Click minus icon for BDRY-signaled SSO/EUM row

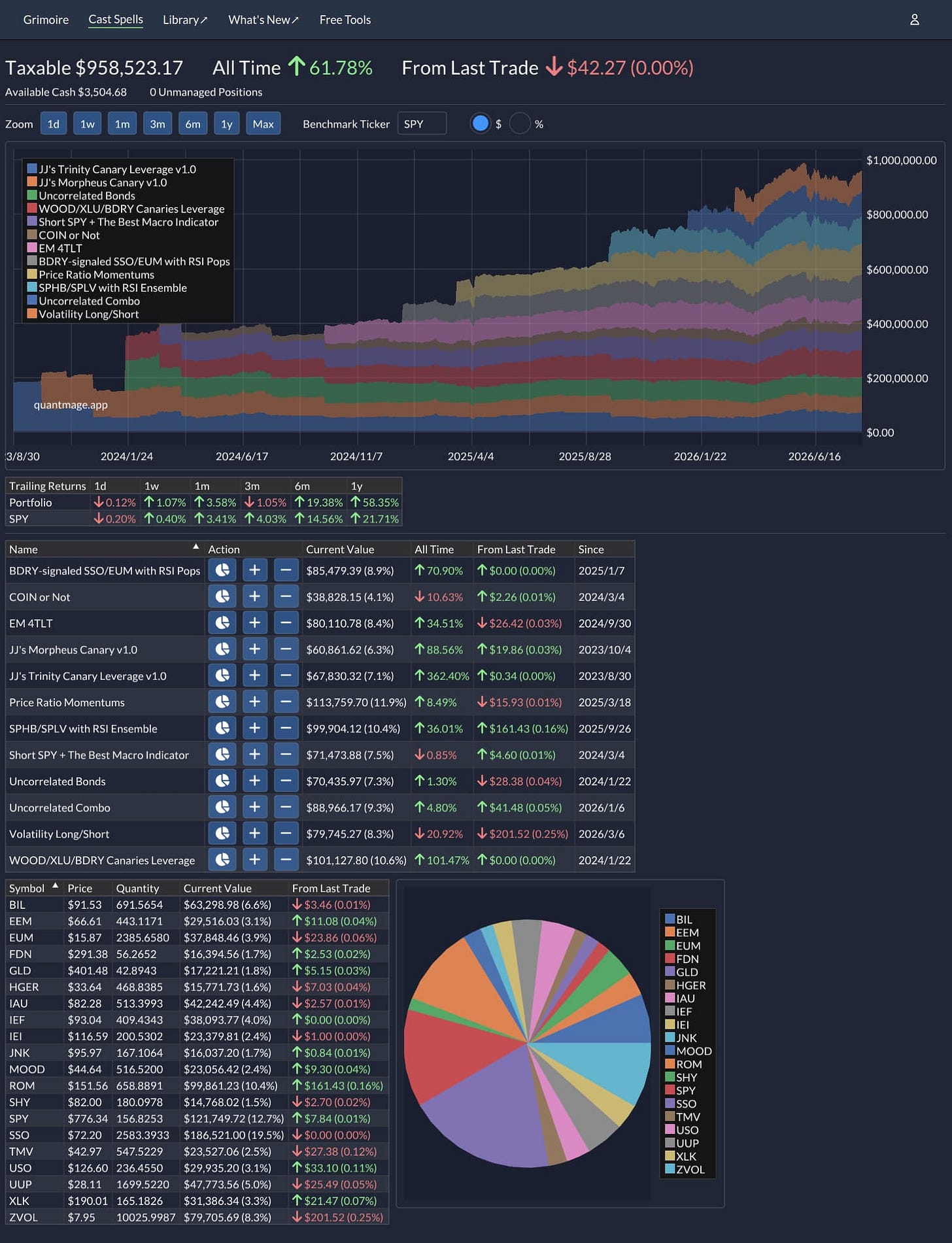[286, 570]
